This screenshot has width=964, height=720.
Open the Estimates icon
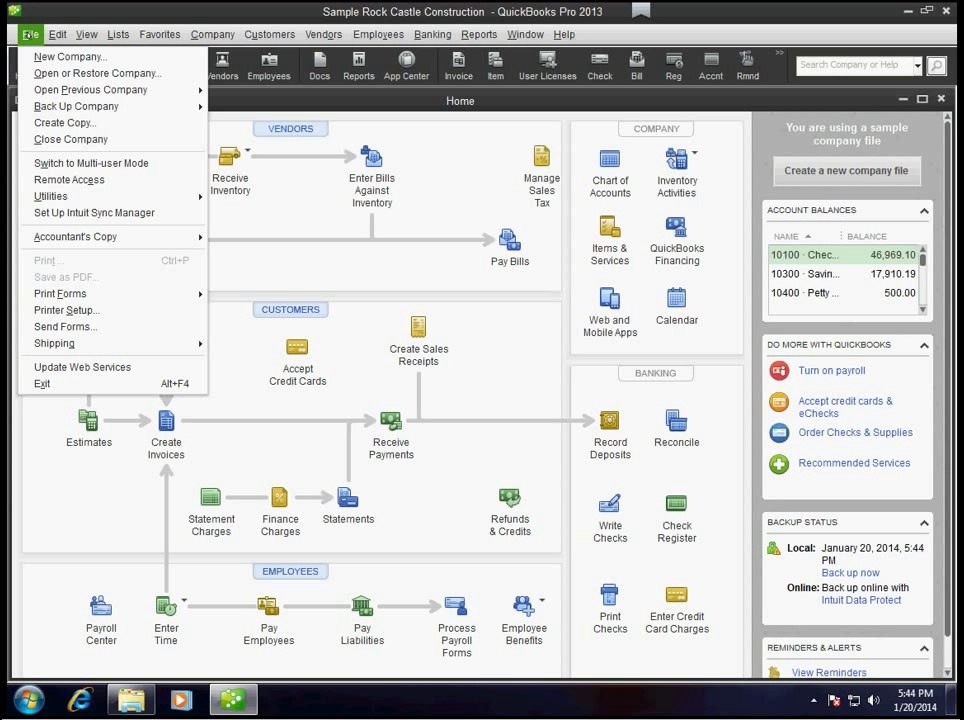[89, 421]
